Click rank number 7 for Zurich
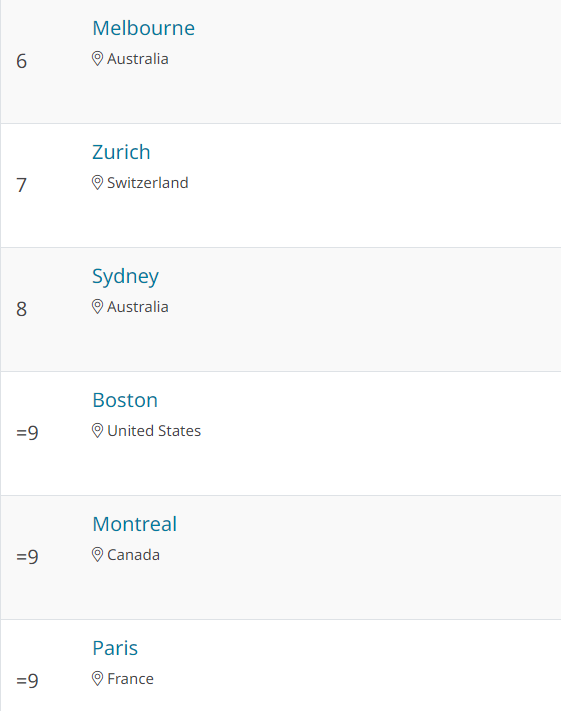Image resolution: width=561 pixels, height=711 pixels. (21, 185)
